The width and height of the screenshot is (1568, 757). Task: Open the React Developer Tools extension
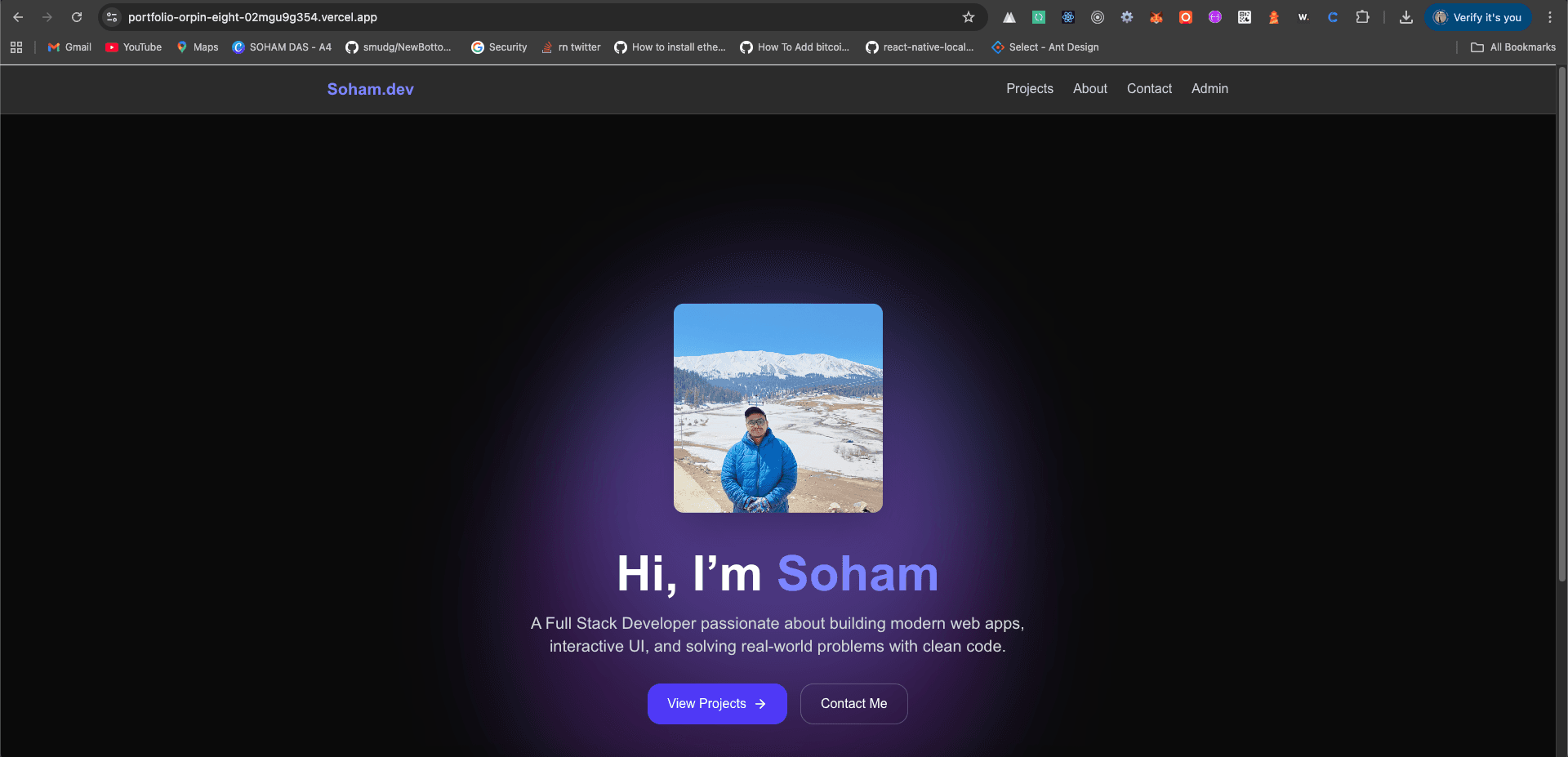[x=1068, y=17]
